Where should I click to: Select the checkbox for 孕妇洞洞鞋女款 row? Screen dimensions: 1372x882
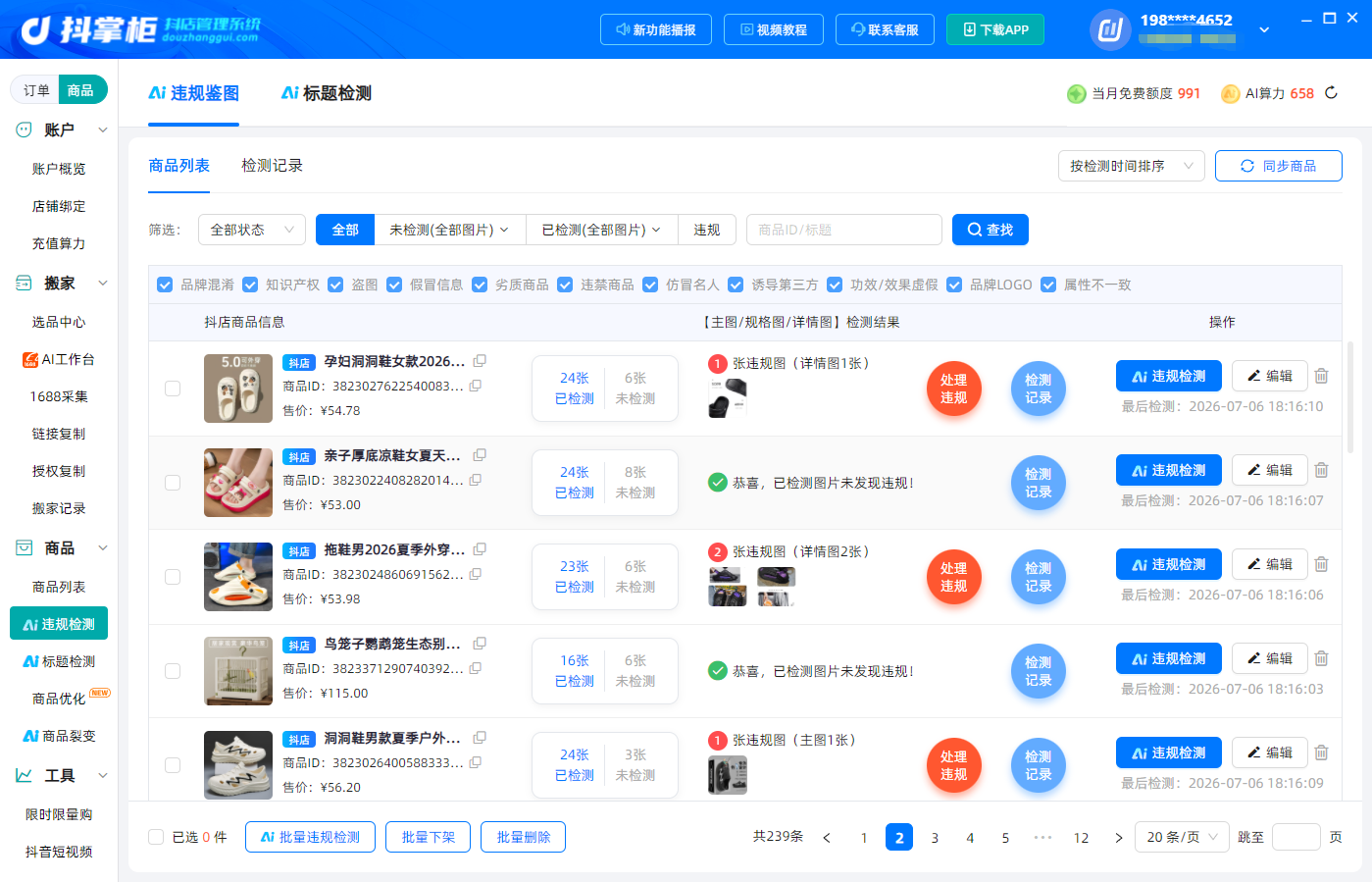pos(173,389)
